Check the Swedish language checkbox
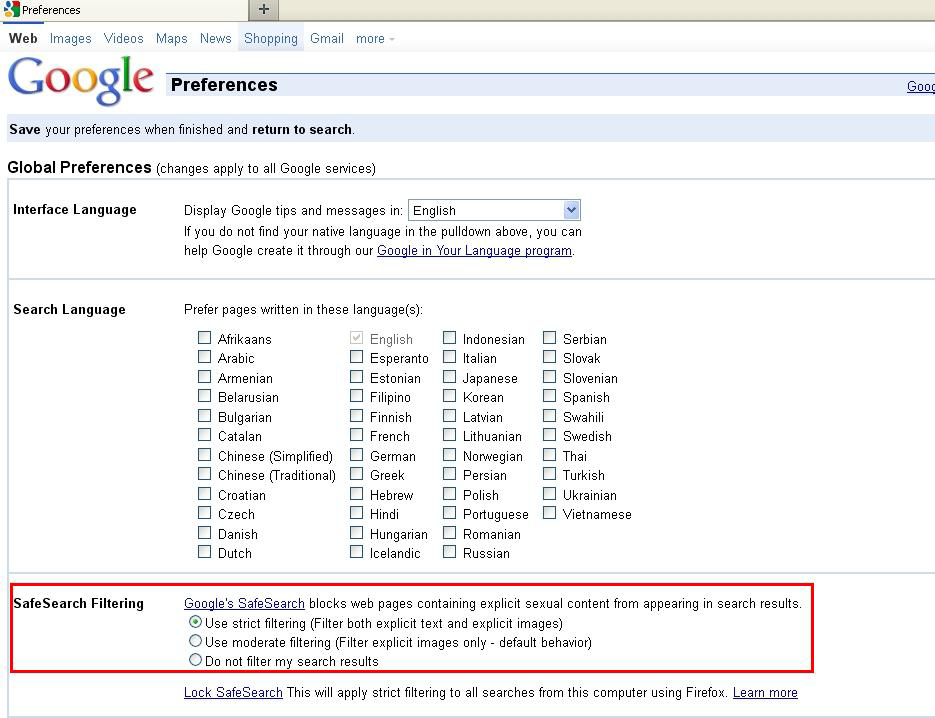Screen dimensions: 935x718 550,435
